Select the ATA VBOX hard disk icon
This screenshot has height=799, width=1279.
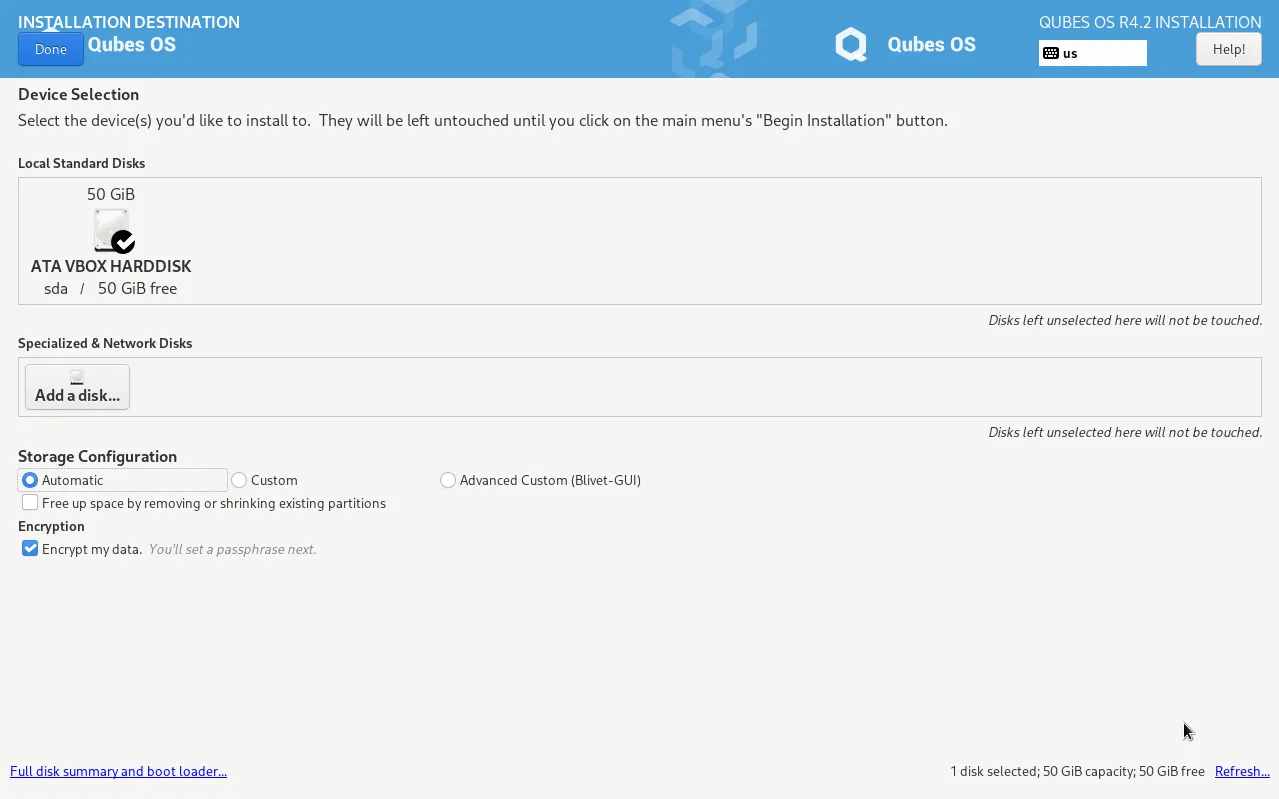tap(111, 230)
